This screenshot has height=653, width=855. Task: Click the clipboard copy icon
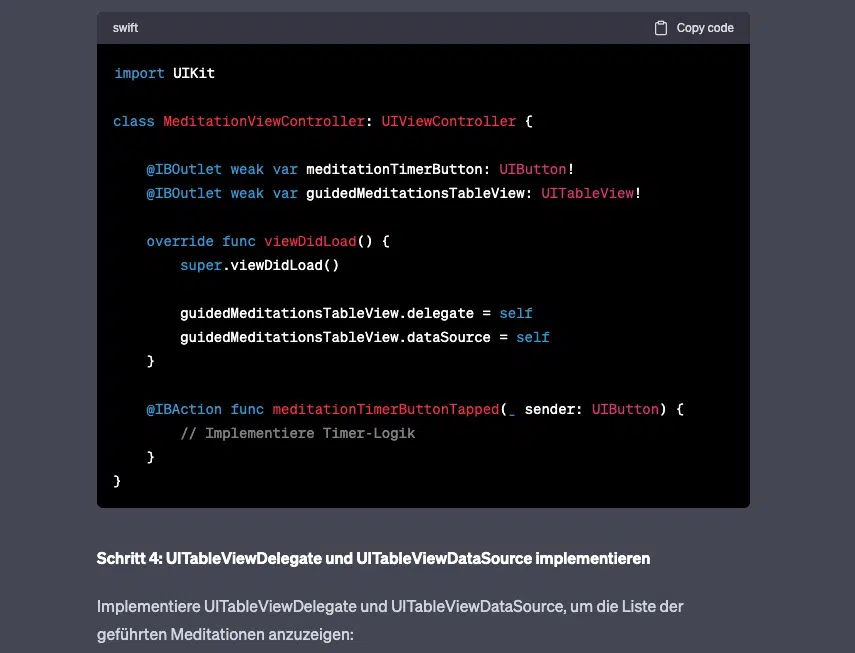660,28
